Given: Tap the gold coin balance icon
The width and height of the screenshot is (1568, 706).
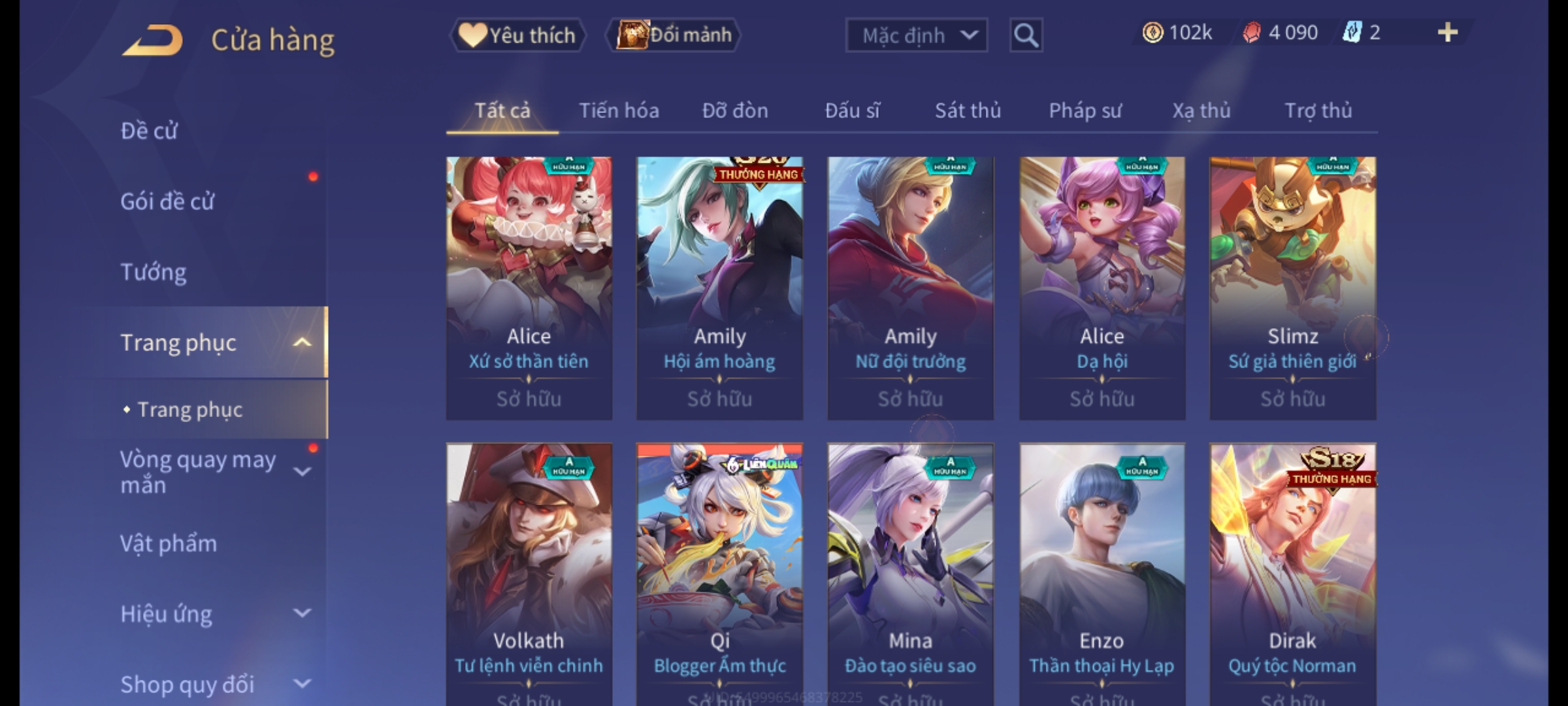Looking at the screenshot, I should pos(1152,33).
